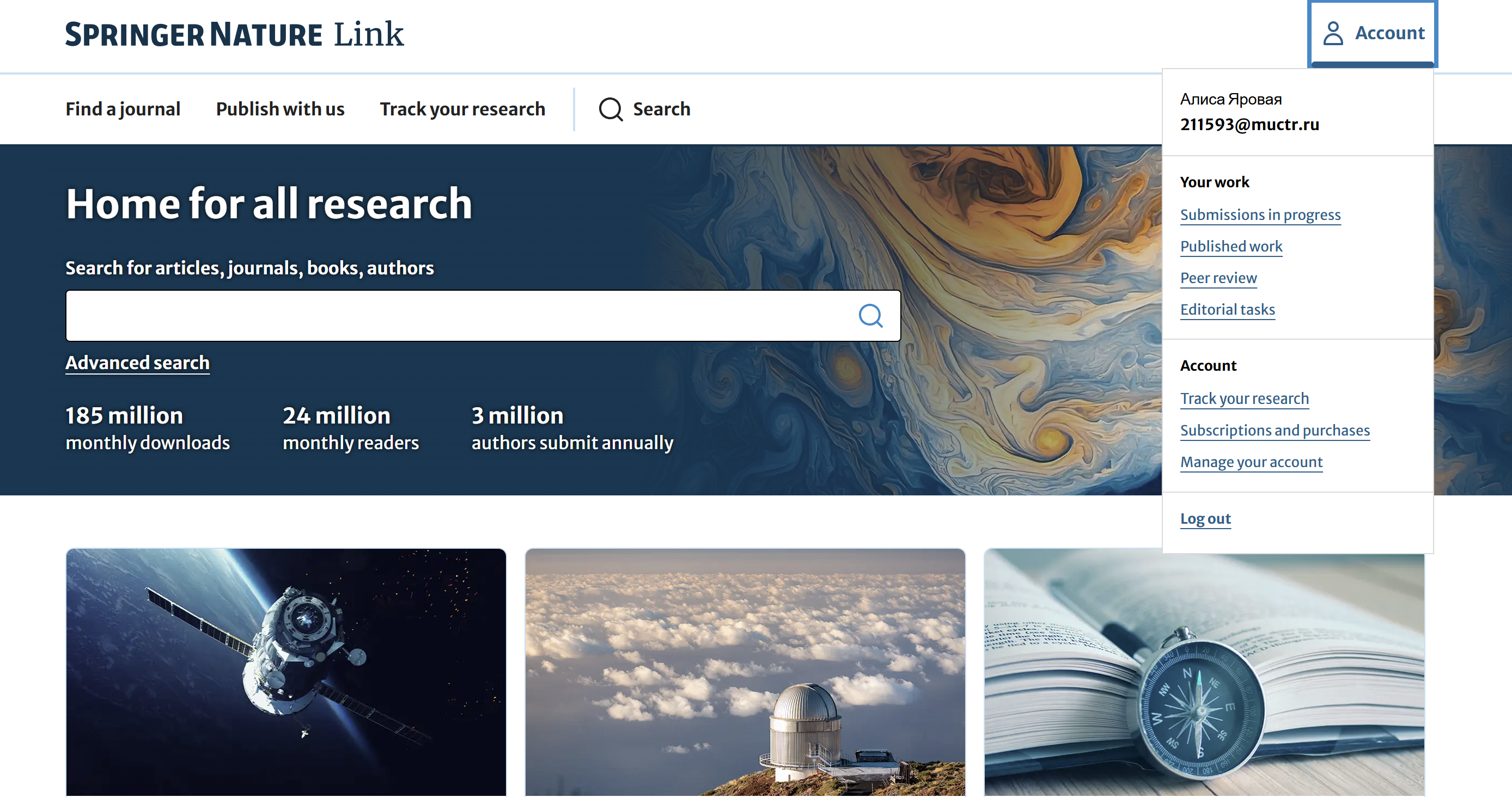Open the spacecraft image card
The width and height of the screenshot is (1512, 797).
286,672
